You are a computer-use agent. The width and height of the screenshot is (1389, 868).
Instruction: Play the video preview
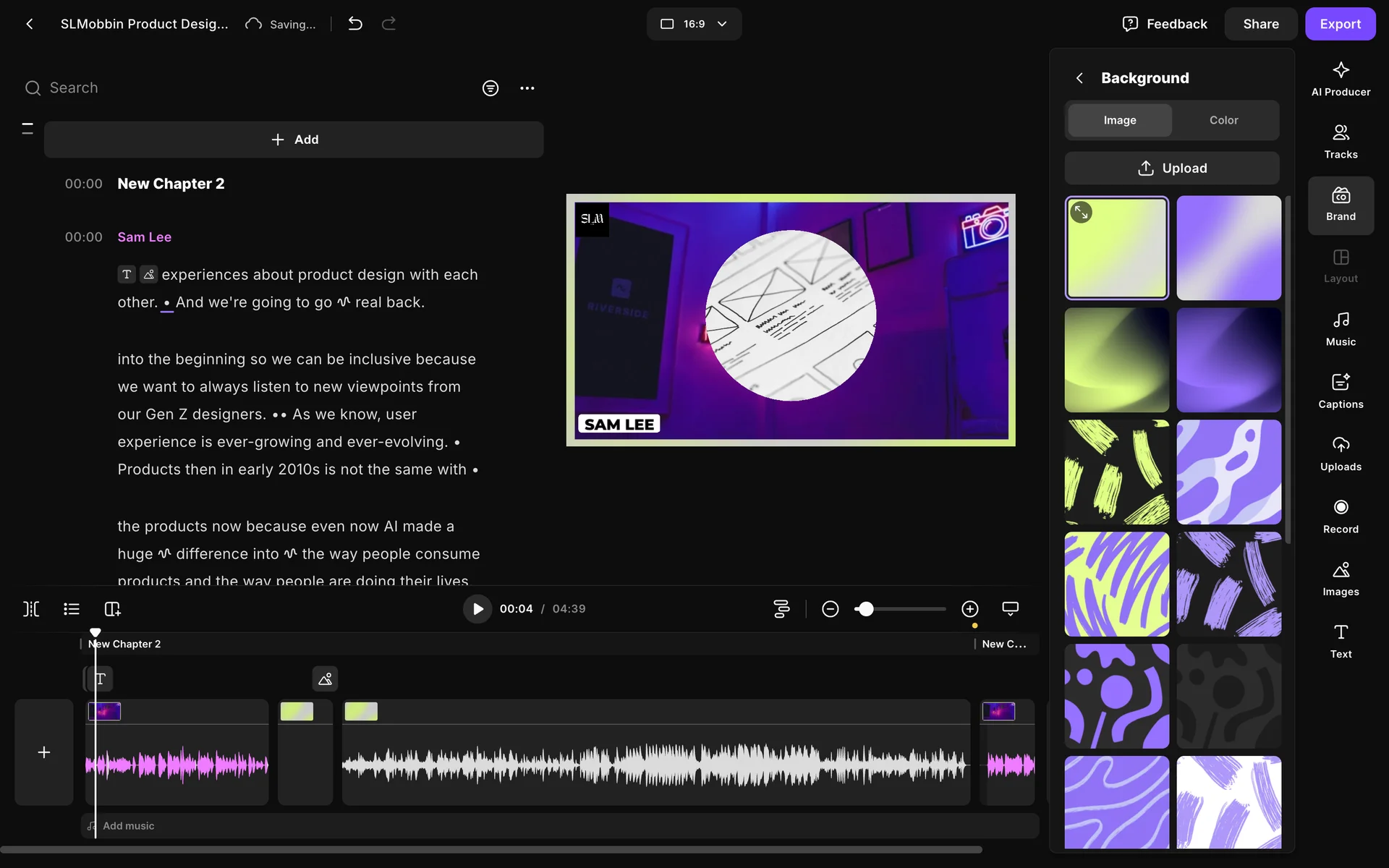point(477,609)
